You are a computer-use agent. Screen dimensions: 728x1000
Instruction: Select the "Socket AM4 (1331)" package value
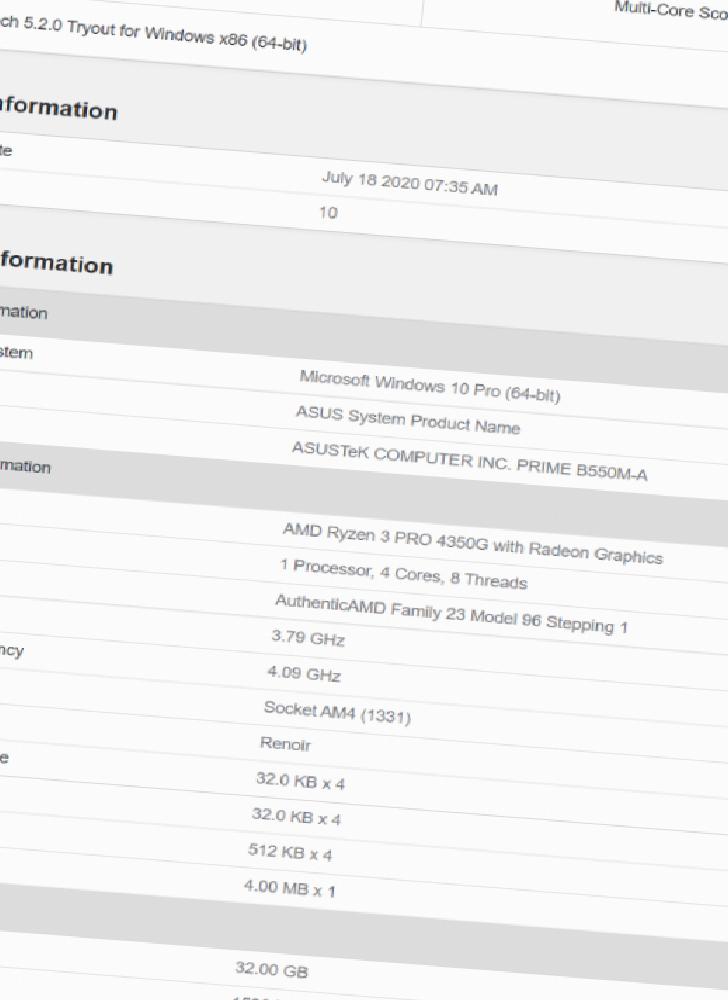tap(337, 712)
